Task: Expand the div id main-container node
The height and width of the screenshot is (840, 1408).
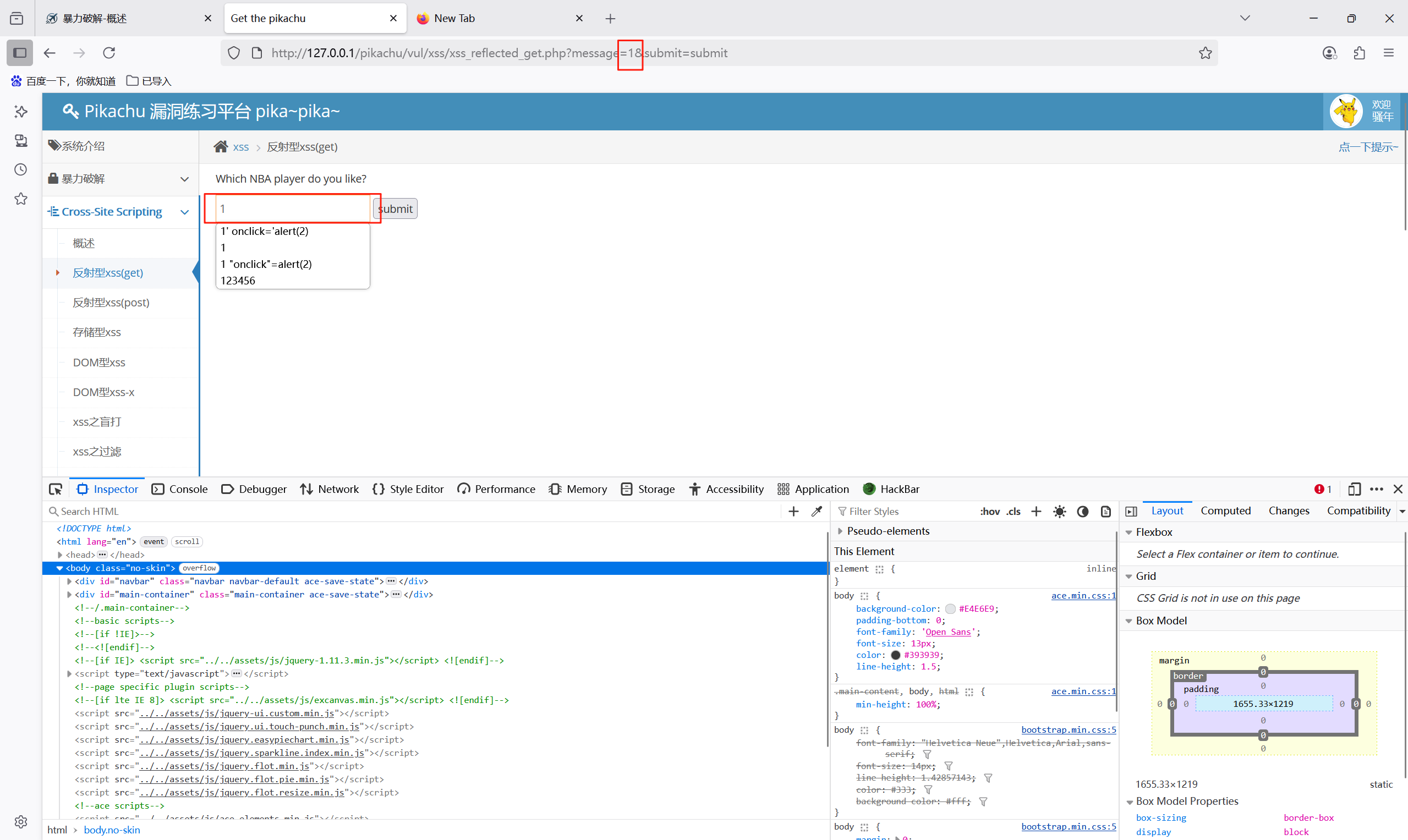Action: click(69, 594)
